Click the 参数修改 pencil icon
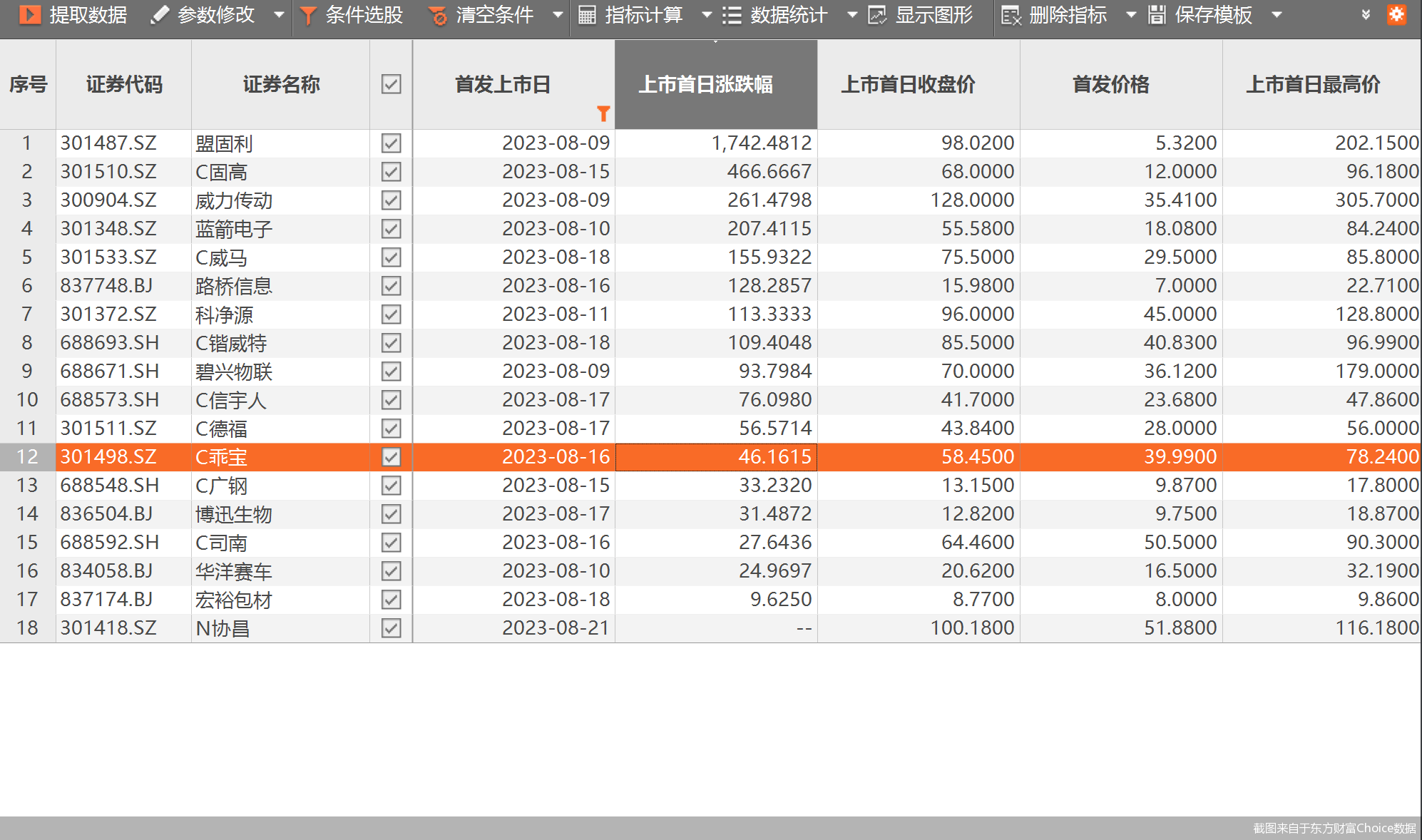This screenshot has height=840, width=1422. tap(160, 14)
